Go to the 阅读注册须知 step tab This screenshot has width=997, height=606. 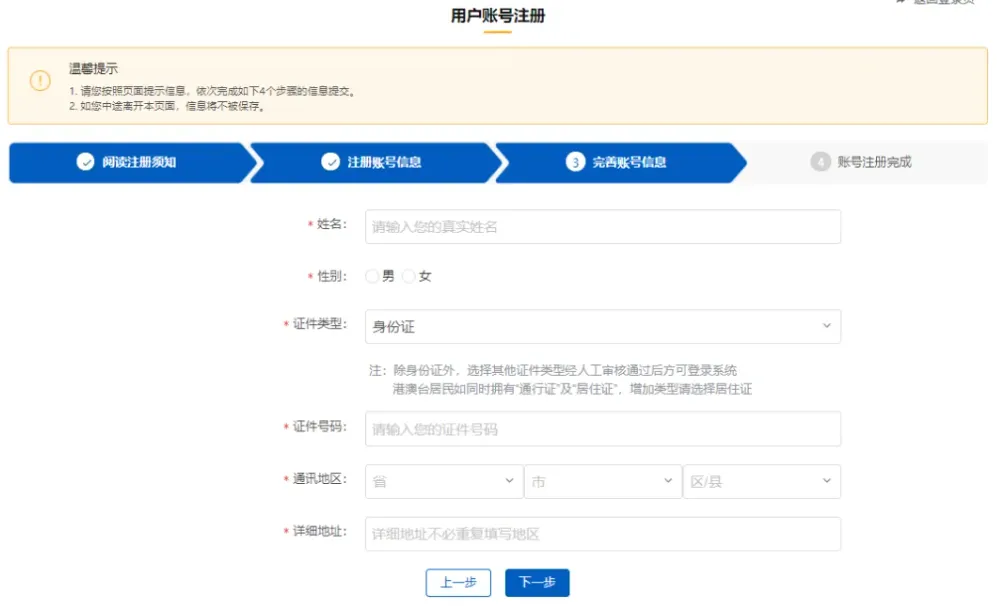pyautogui.click(x=132, y=162)
